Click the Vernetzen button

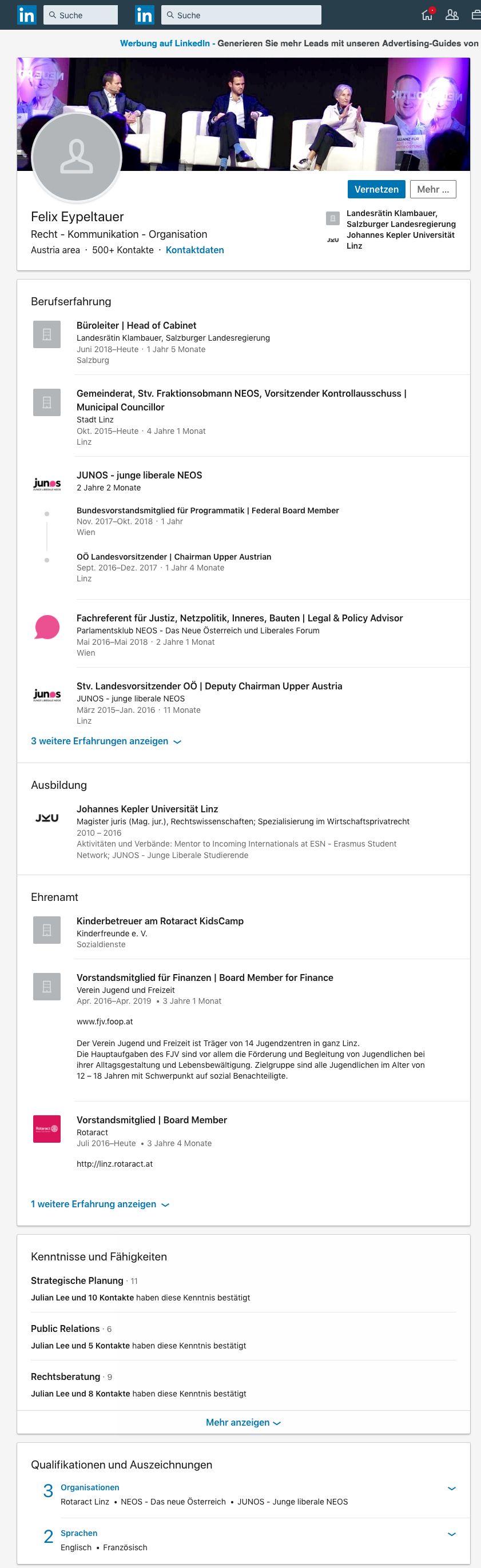pos(376,189)
